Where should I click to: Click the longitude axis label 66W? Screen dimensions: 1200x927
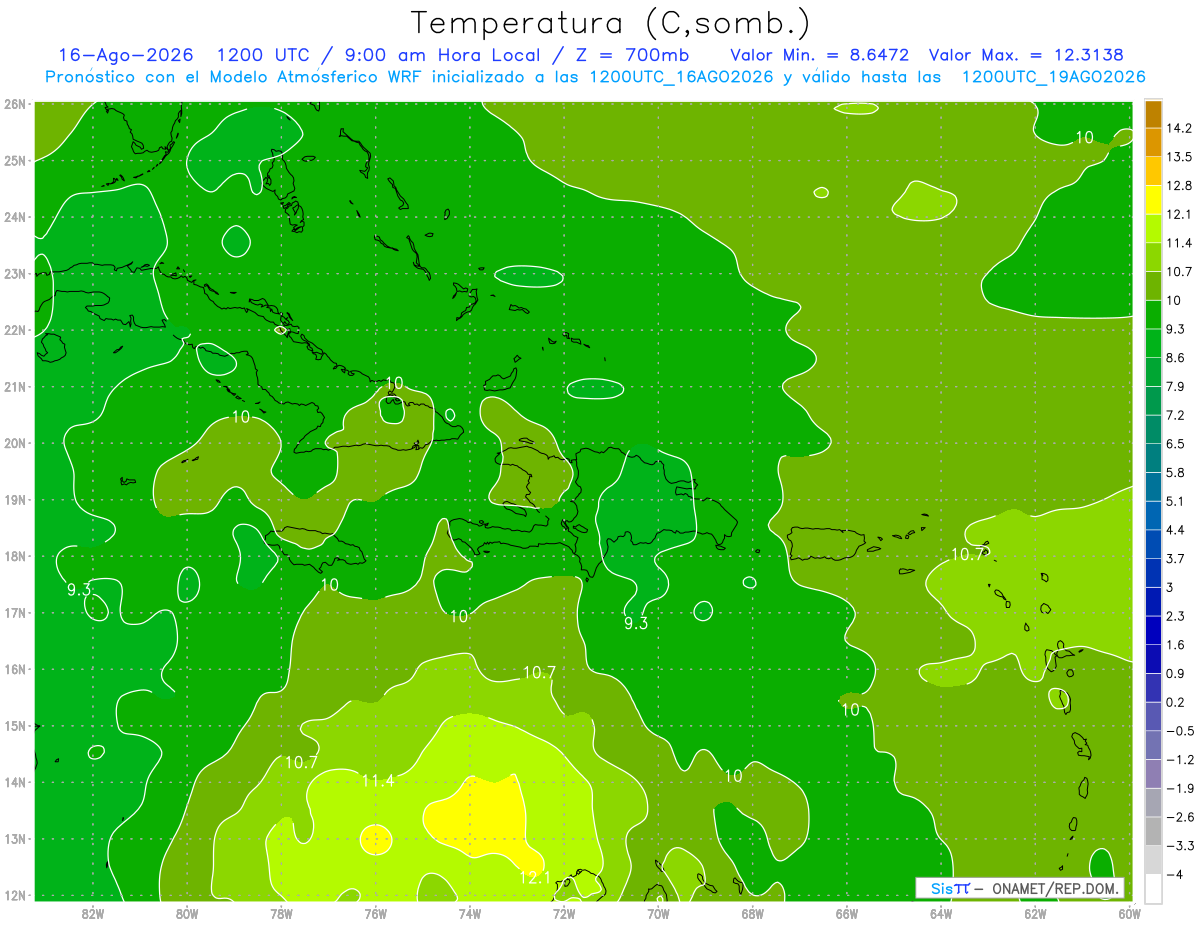pos(847,913)
